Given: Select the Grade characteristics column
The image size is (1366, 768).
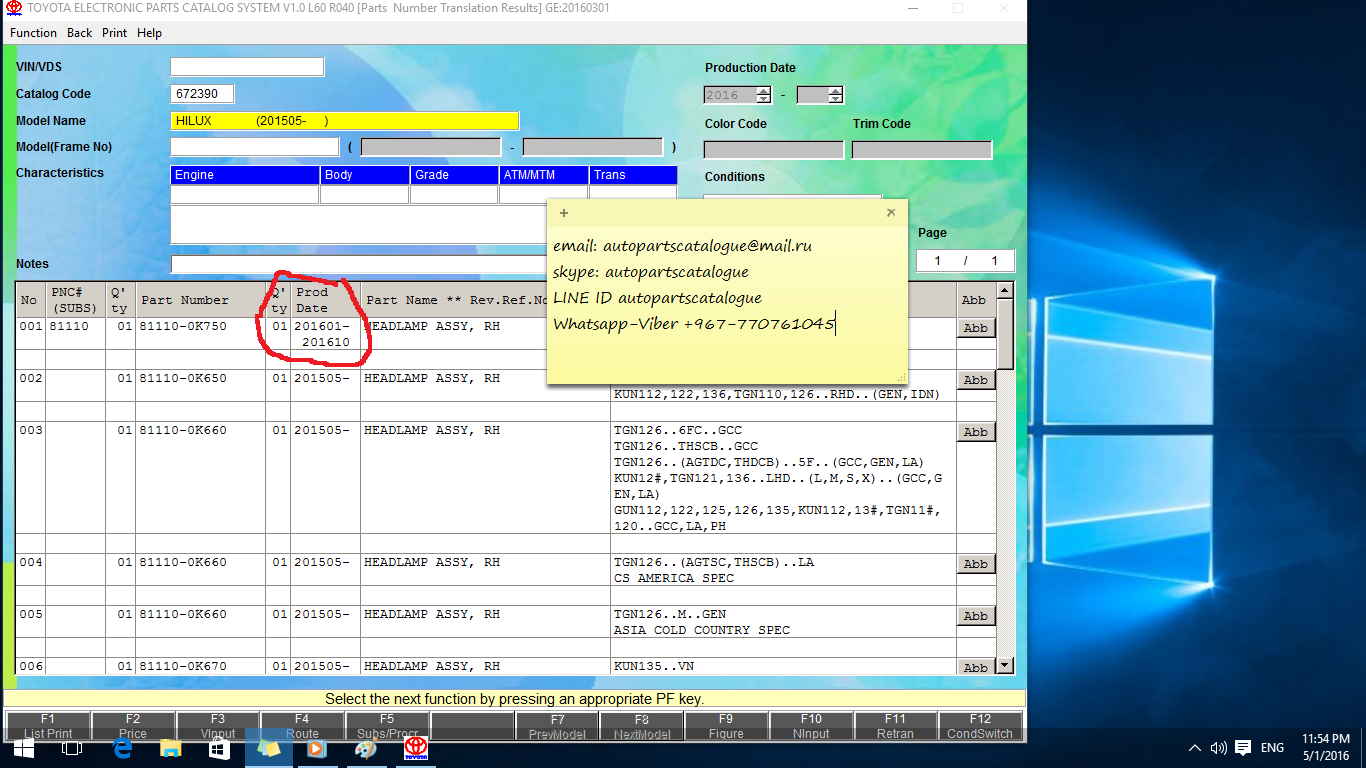Looking at the screenshot, I should (x=454, y=175).
